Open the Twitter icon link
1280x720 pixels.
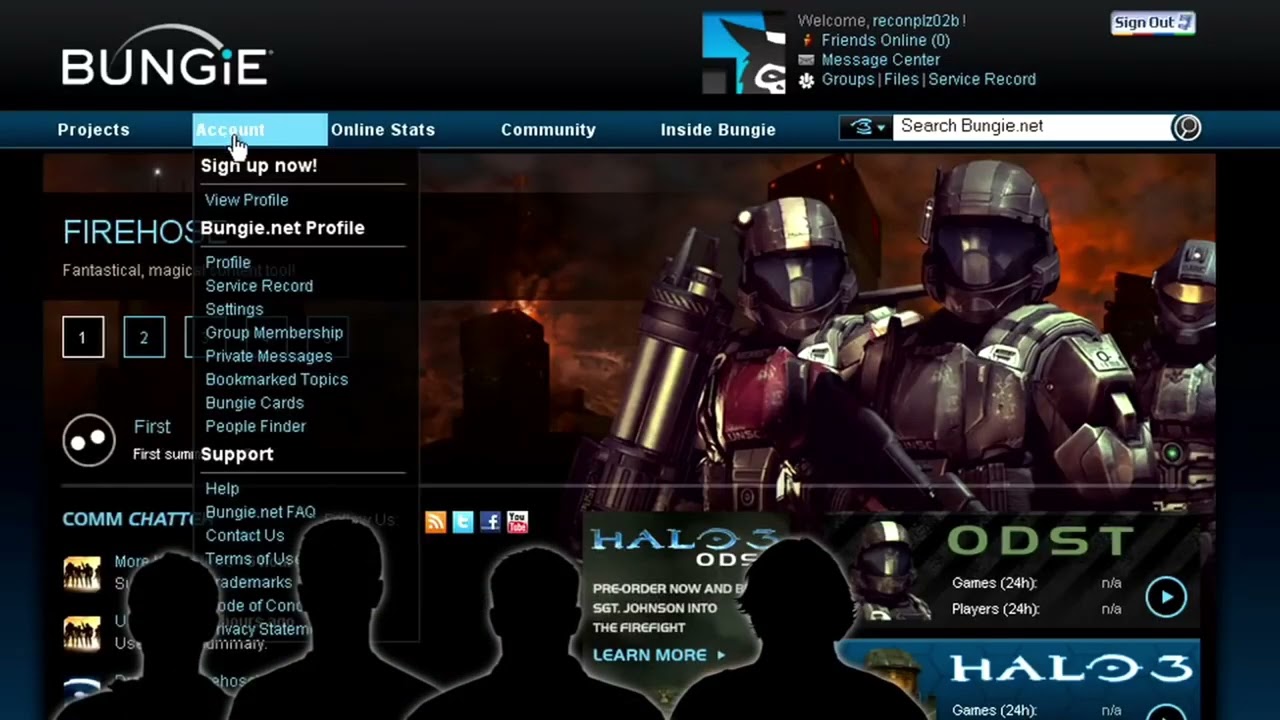462,521
